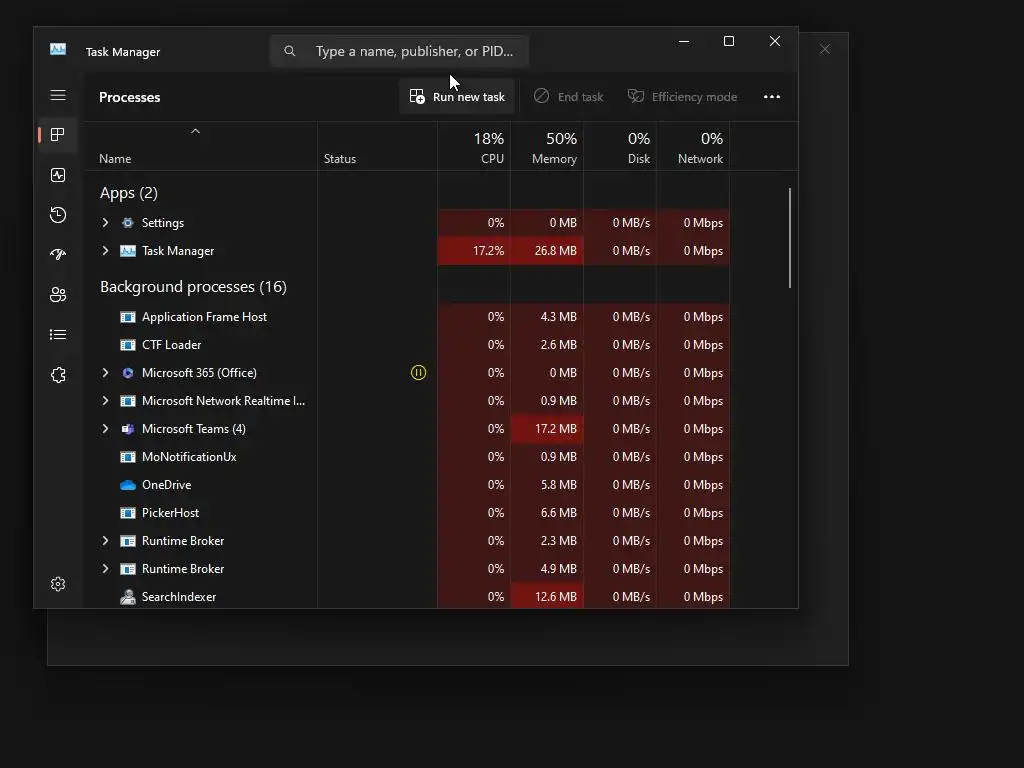Viewport: 1024px width, 768px height.
Task: Expand the Microsoft 365 (Office) row
Action: tap(105, 373)
